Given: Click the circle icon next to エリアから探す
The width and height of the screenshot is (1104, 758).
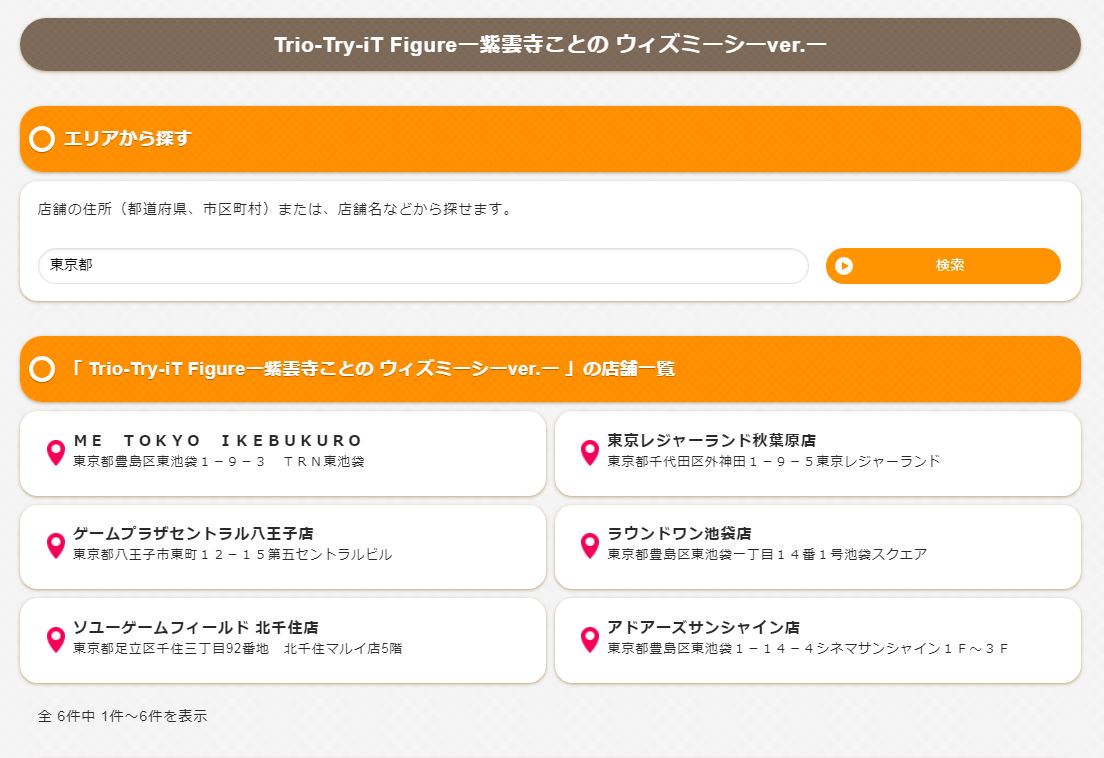Looking at the screenshot, I should (42, 139).
